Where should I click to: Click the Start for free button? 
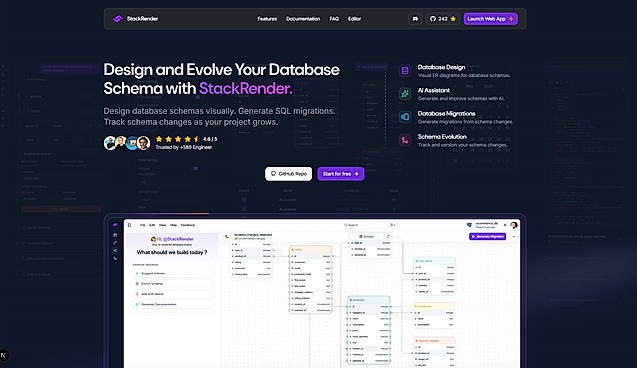coord(340,174)
